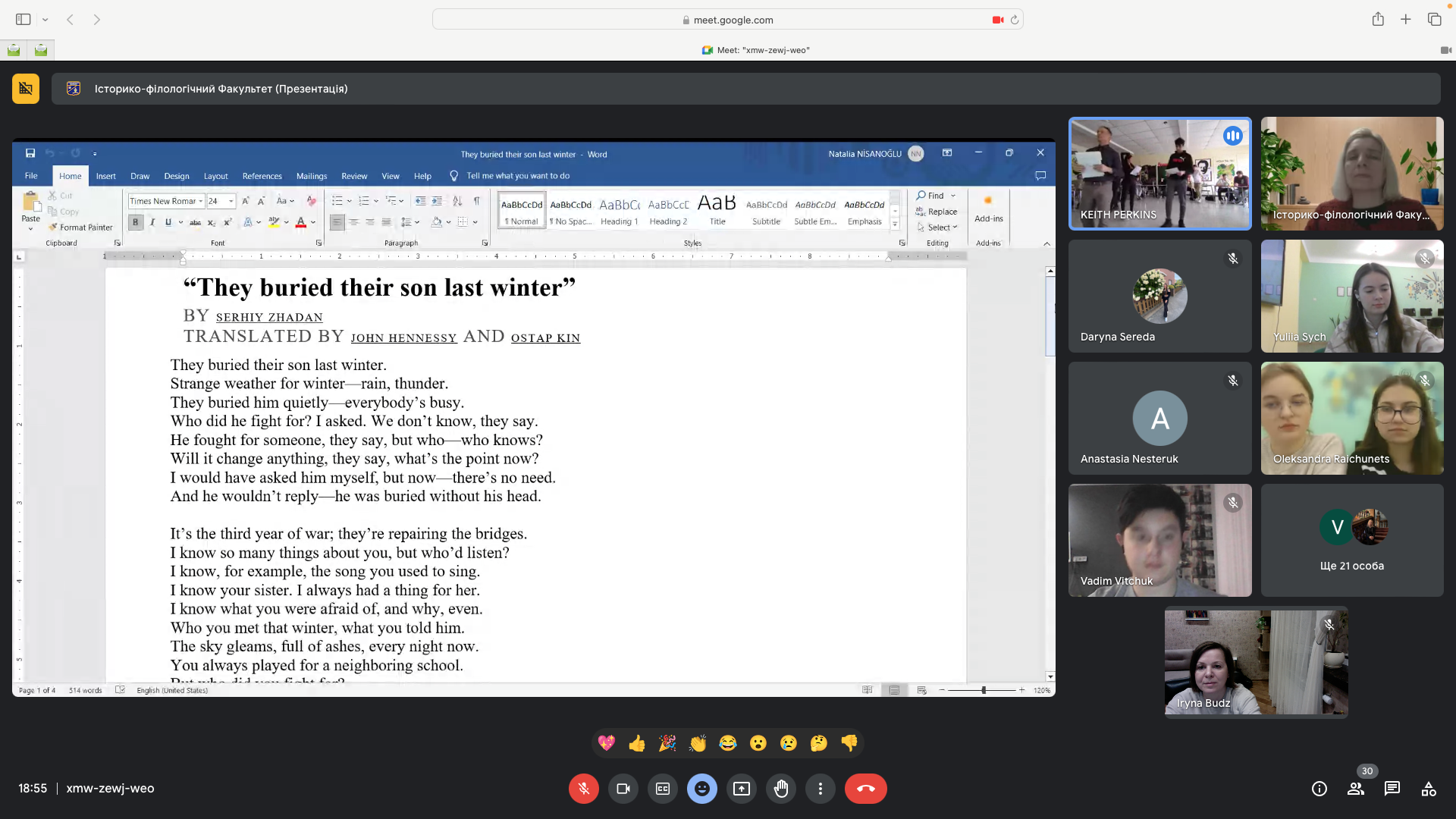Image resolution: width=1456 pixels, height=819 pixels.
Task: Open File menu in Word
Action: 31,176
